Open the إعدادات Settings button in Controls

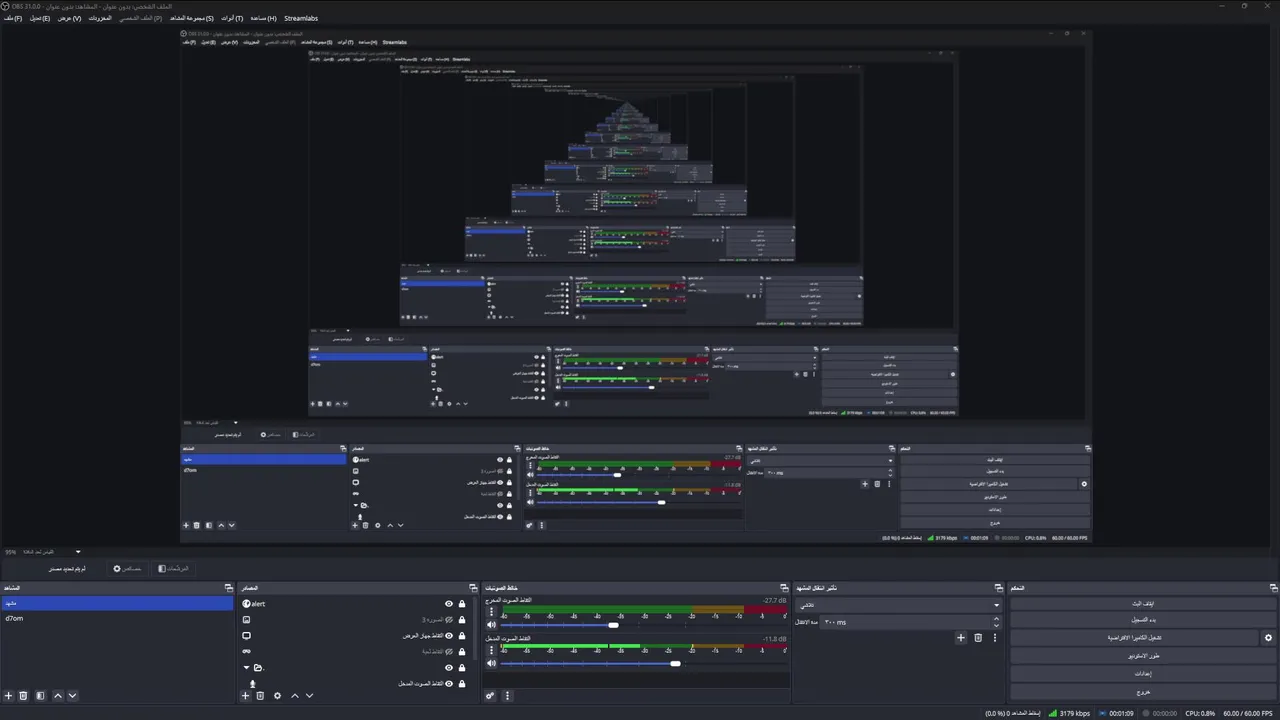tap(1144, 674)
